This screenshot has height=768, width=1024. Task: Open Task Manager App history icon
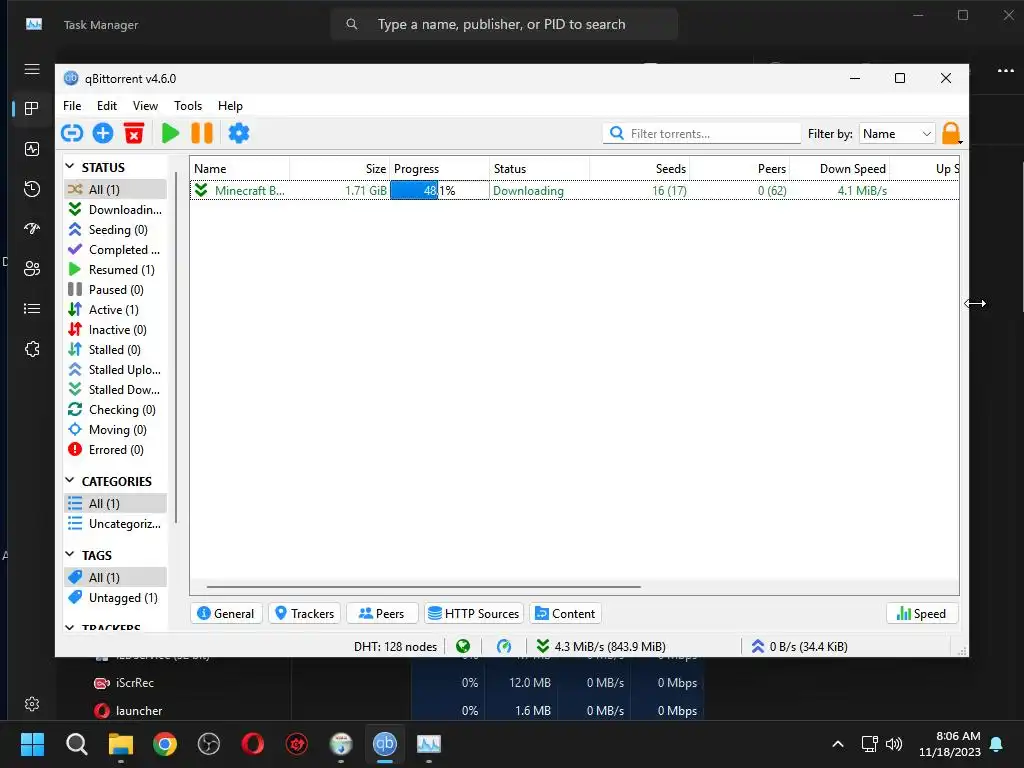pos(32,189)
